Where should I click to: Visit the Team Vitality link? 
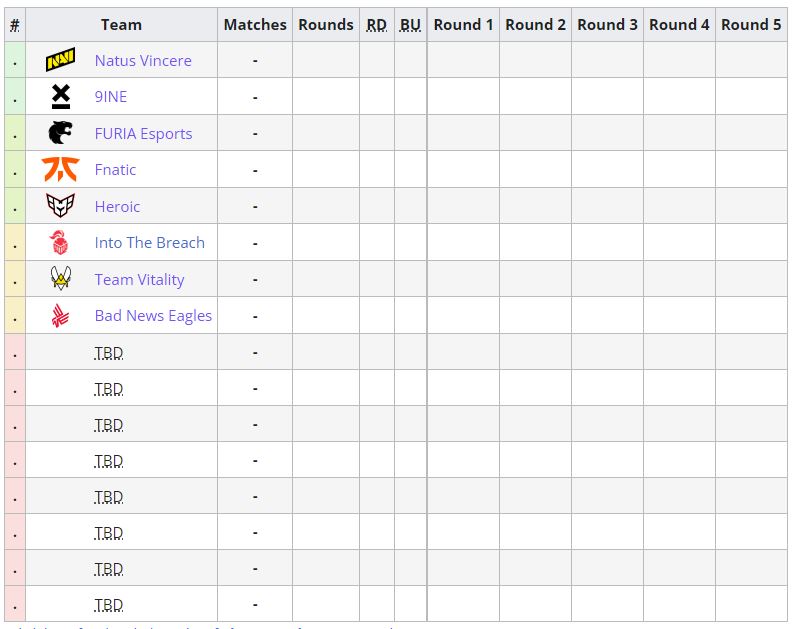[x=139, y=280]
